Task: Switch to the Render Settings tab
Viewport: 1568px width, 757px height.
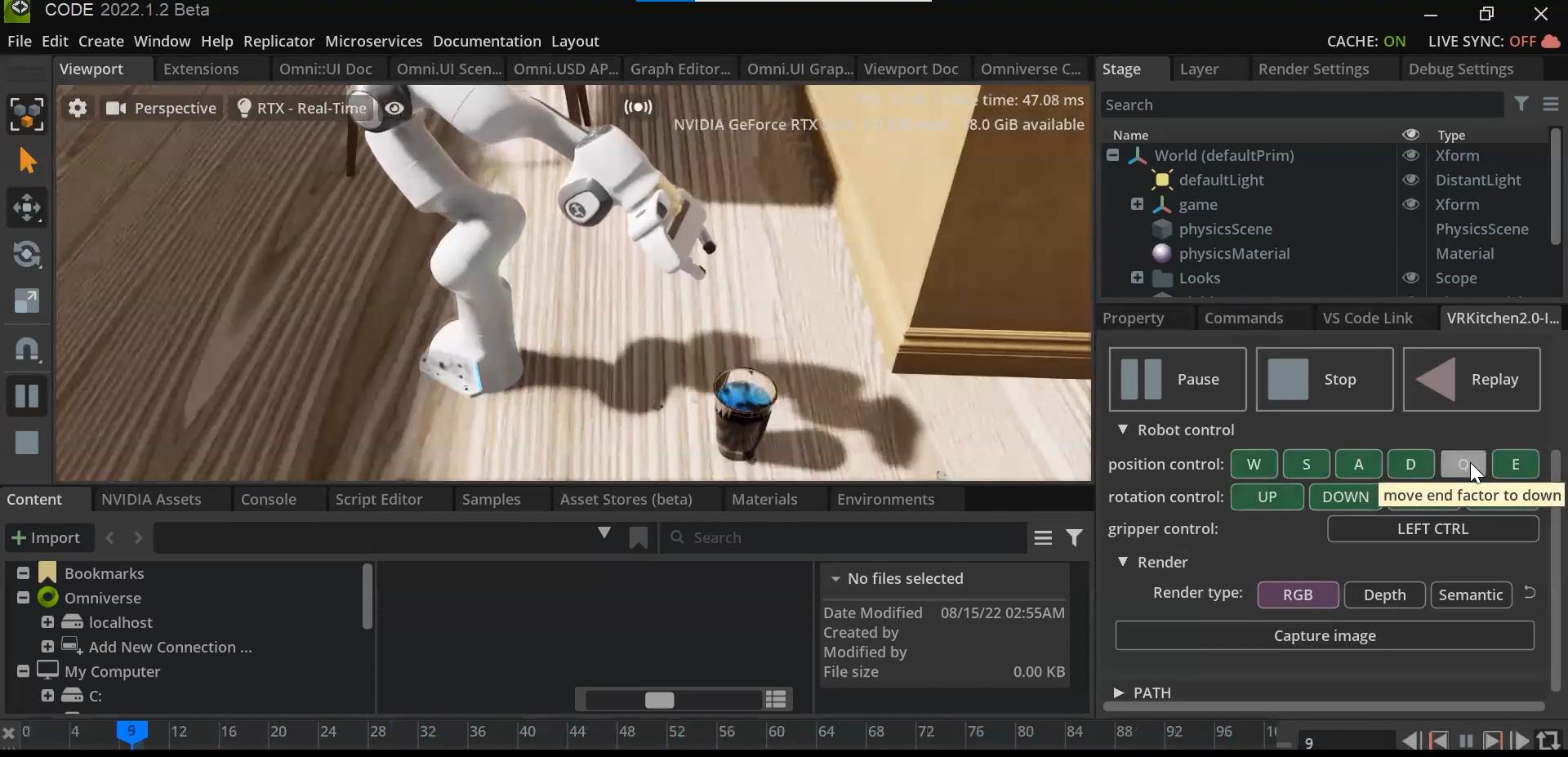Action: [x=1315, y=69]
